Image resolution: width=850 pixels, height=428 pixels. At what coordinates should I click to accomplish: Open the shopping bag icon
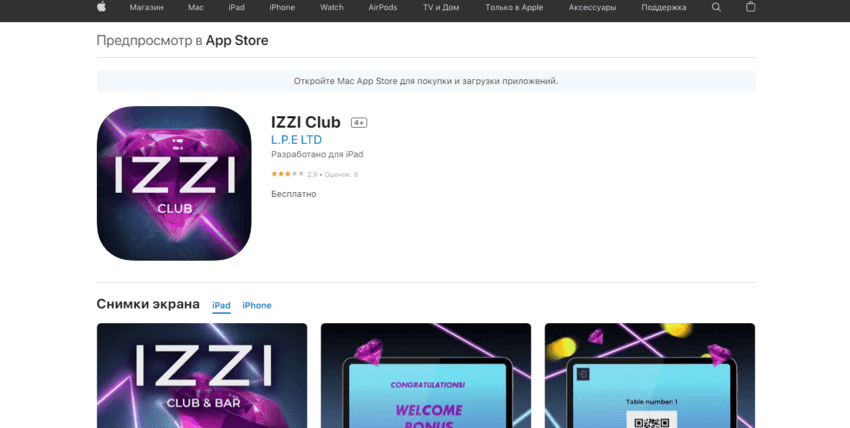pos(750,7)
